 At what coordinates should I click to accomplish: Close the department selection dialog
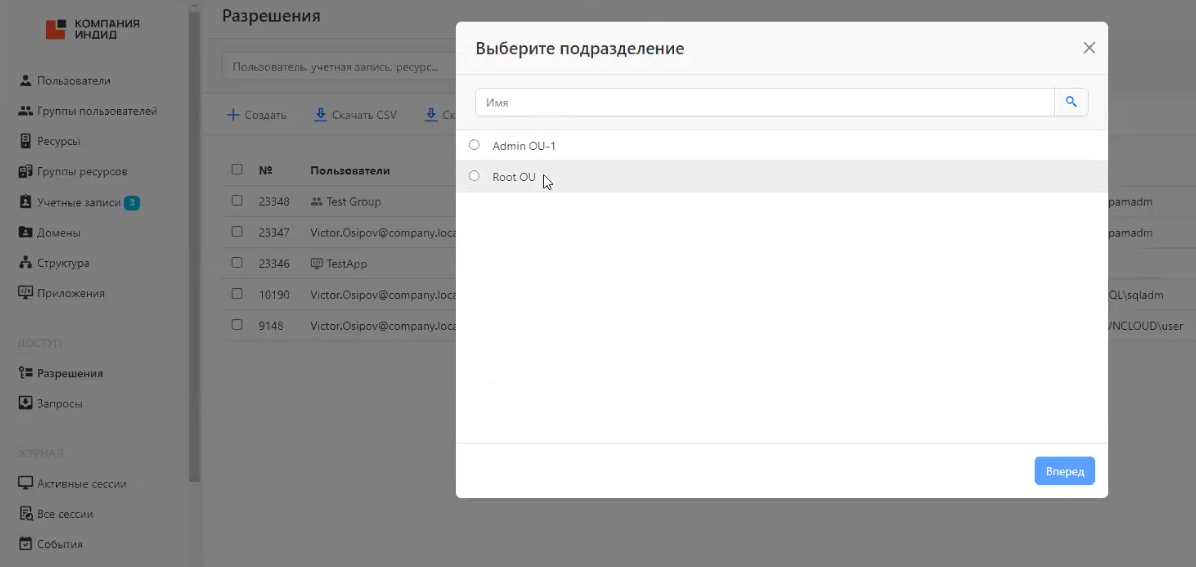1089,48
